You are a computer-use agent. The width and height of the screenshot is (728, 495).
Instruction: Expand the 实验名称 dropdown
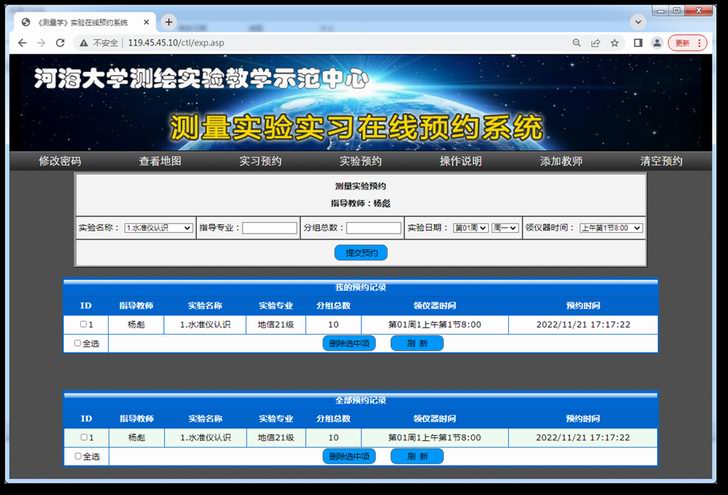click(x=158, y=228)
